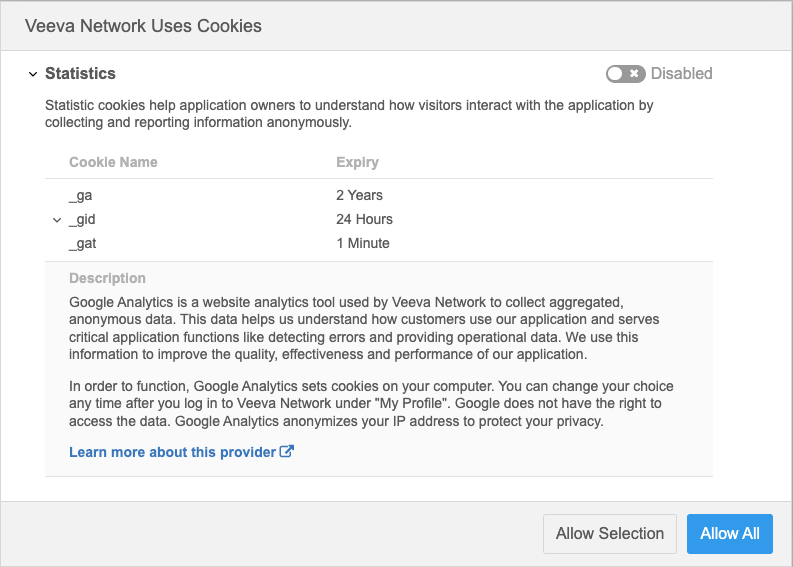The image size is (793, 567).
Task: Open Learn more about this provider
Action: click(172, 452)
